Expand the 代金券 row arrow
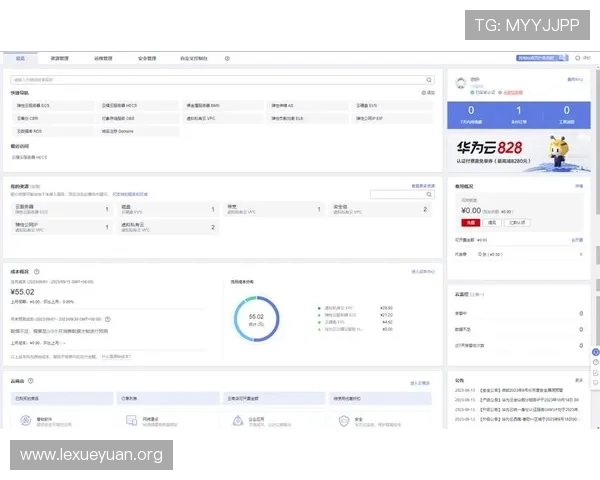This screenshot has width=600, height=480. 579,254
